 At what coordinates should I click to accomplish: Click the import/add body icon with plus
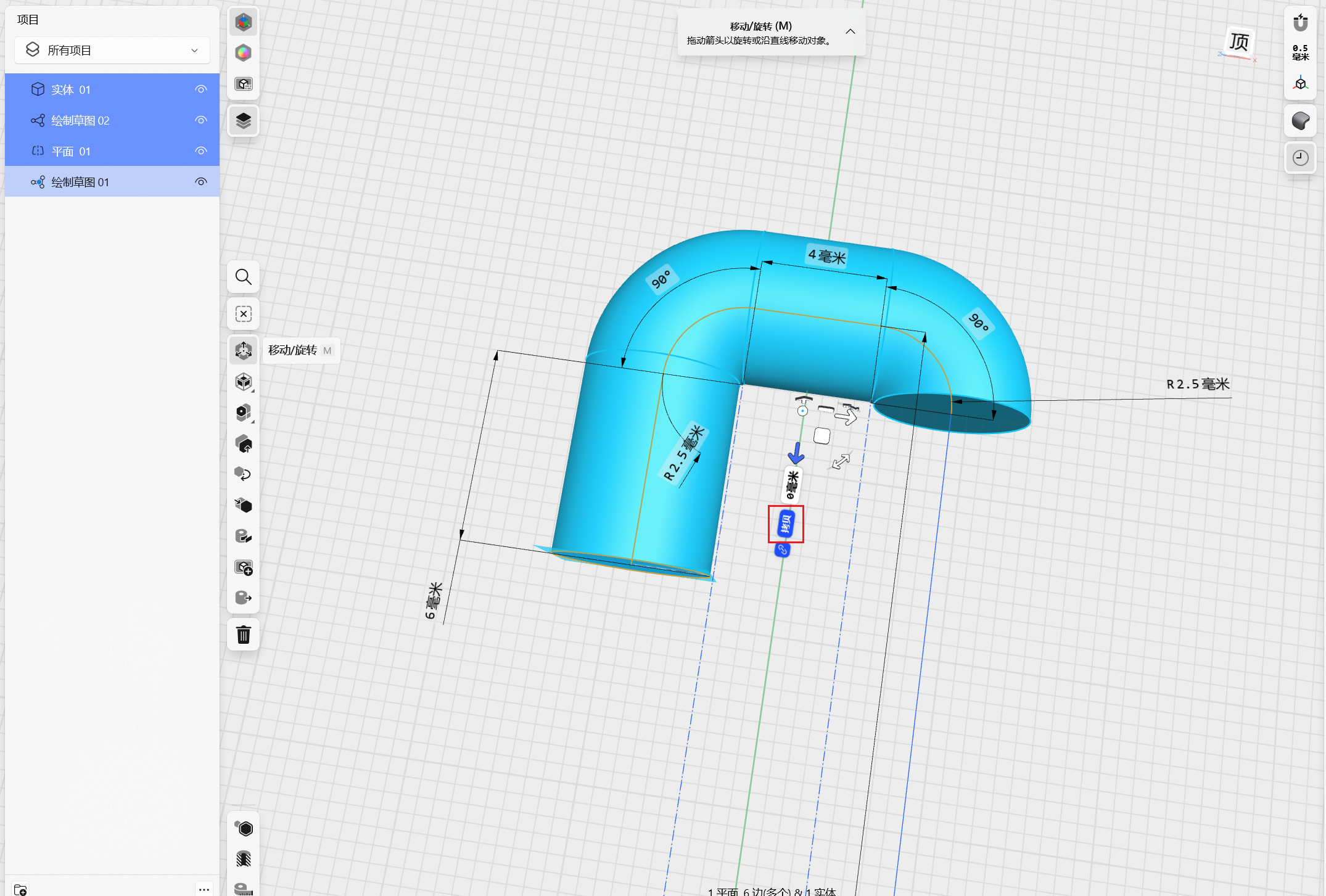tap(243, 567)
